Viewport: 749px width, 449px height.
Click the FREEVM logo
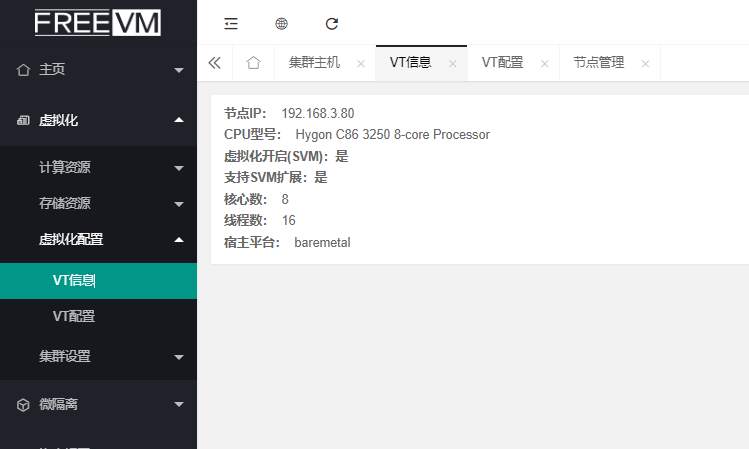pos(97,22)
